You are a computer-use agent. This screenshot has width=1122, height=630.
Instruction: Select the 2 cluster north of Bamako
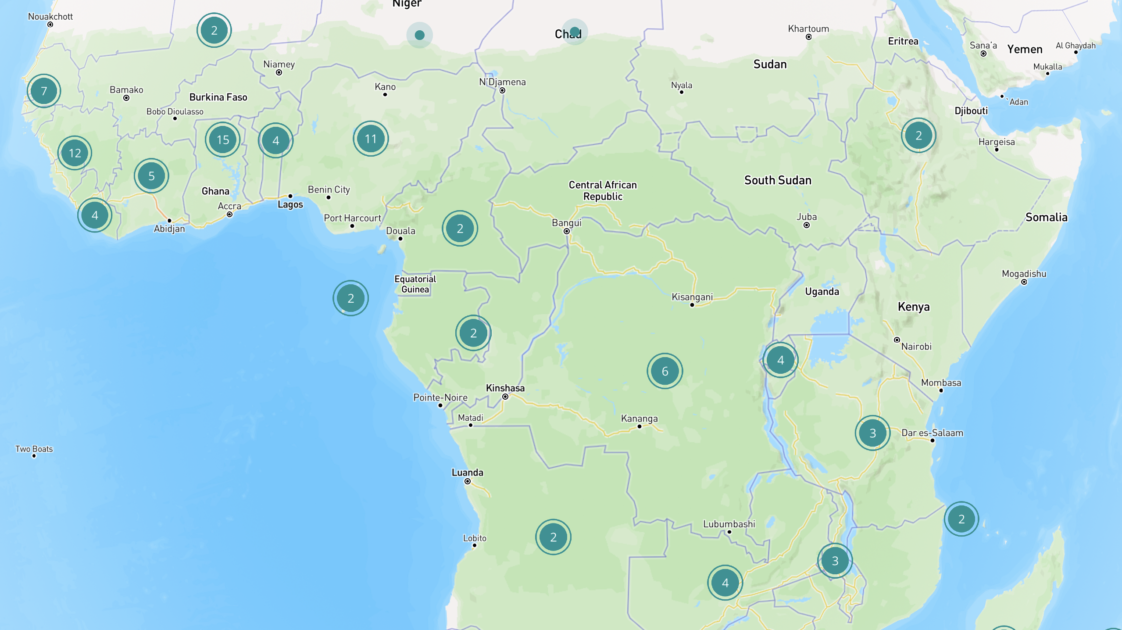214,30
